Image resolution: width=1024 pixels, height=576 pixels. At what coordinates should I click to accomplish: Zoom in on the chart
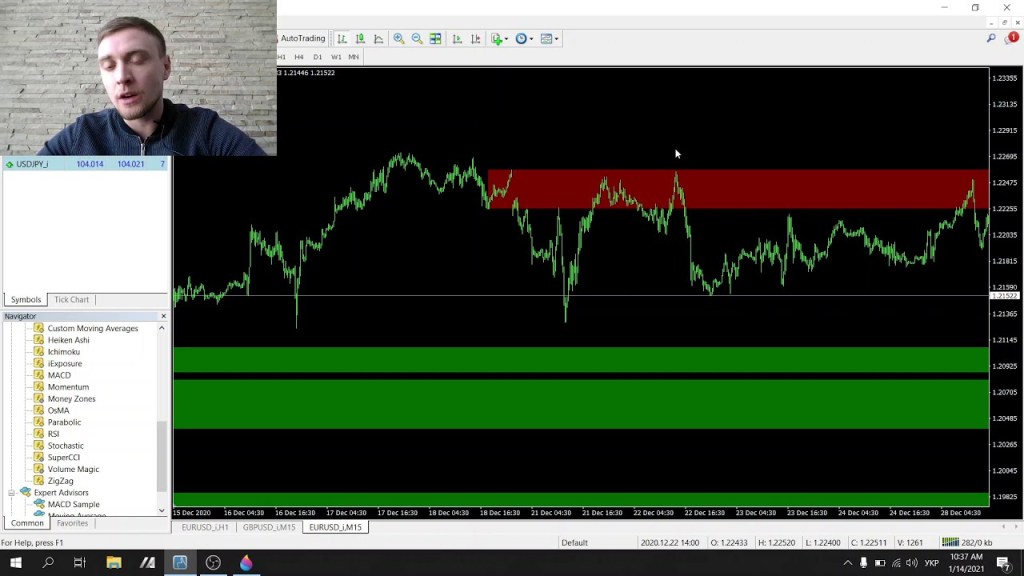pyautogui.click(x=399, y=38)
